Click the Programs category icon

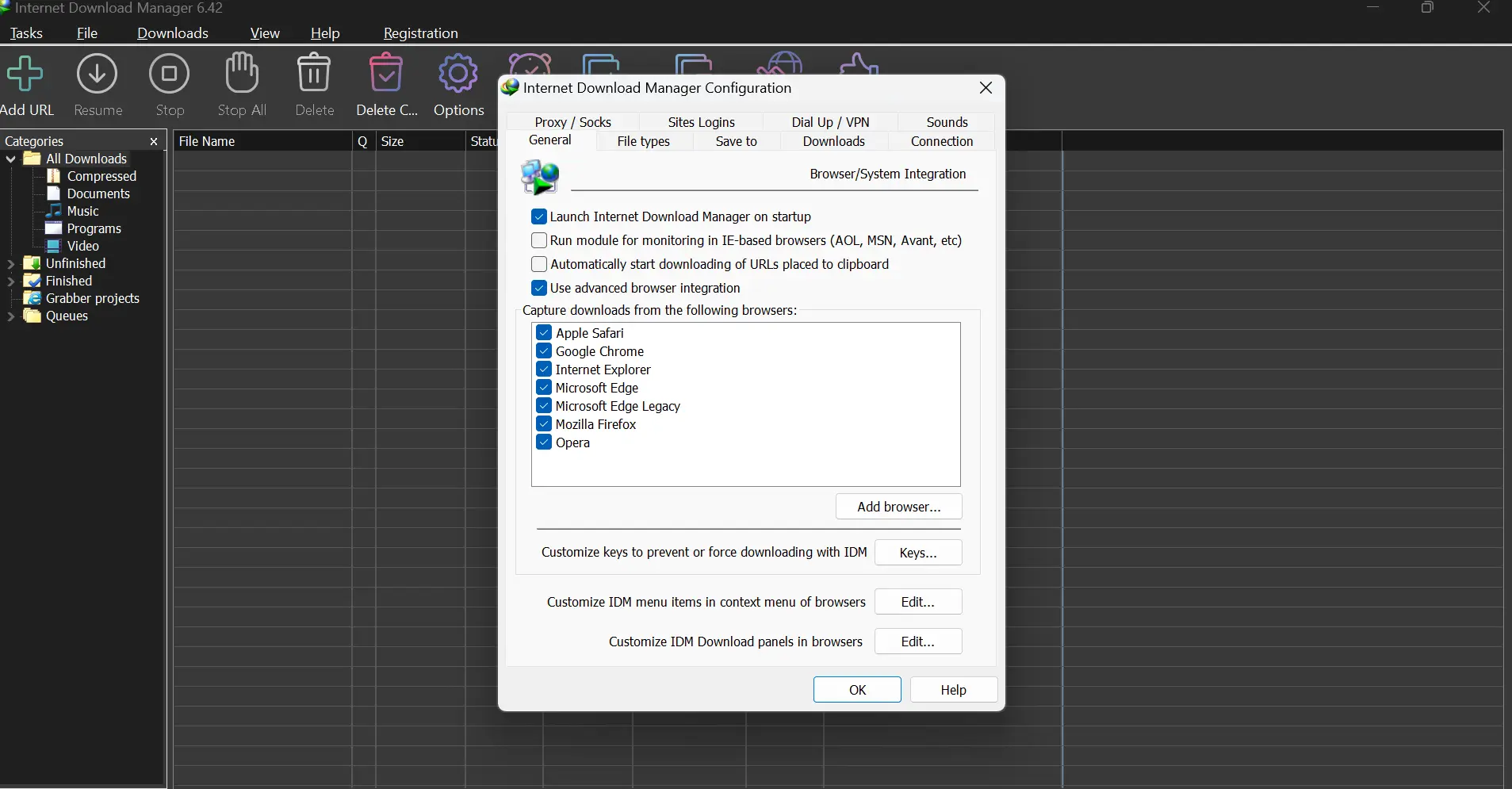pos(54,228)
